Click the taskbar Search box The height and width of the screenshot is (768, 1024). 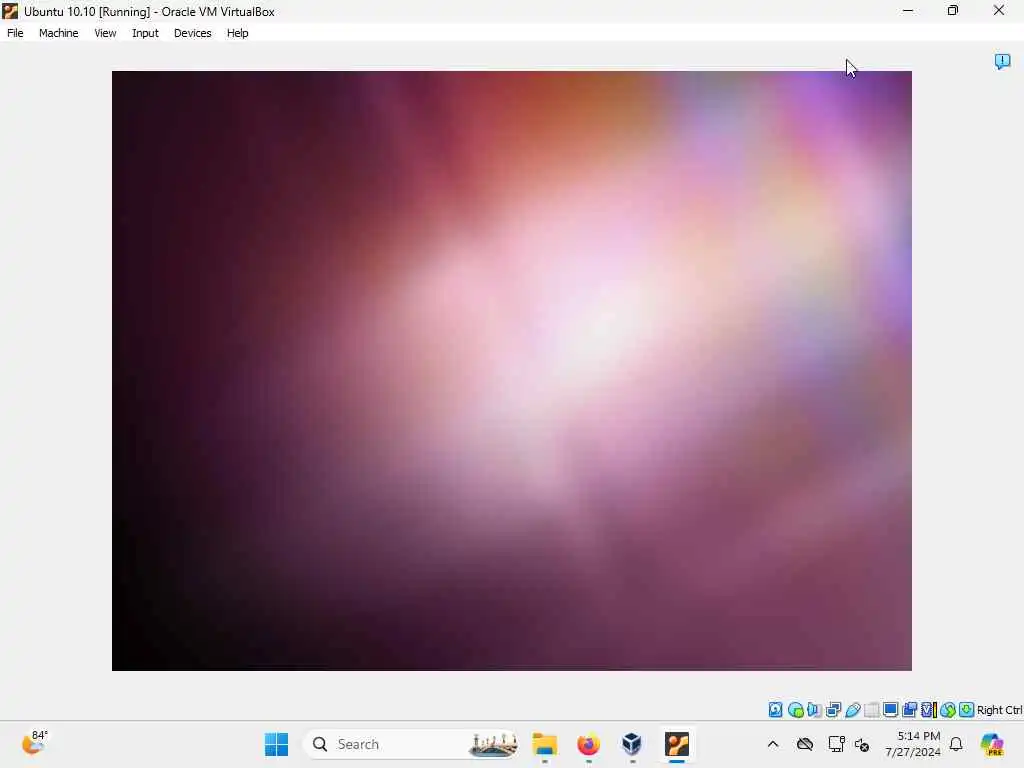click(411, 744)
